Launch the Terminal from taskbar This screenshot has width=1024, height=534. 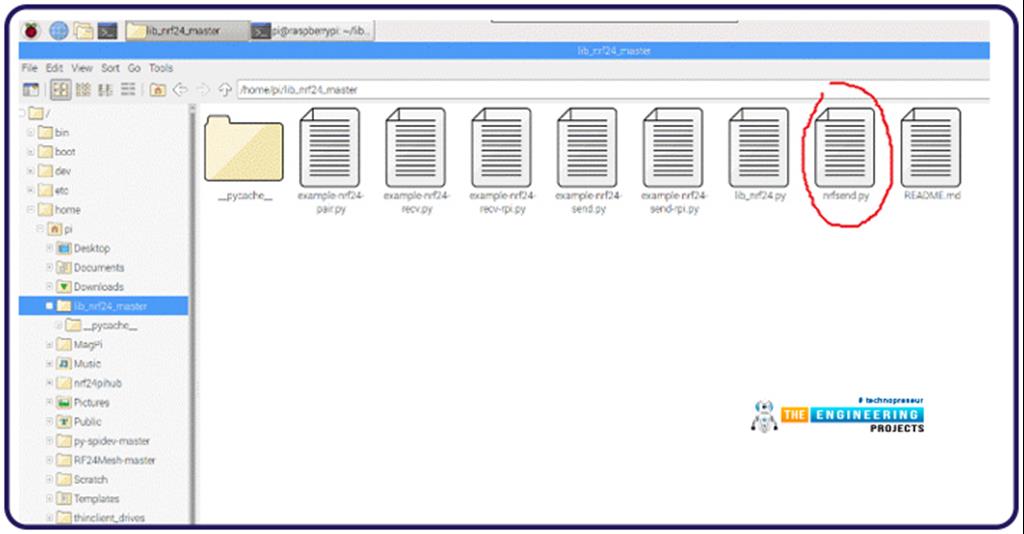click(x=108, y=31)
